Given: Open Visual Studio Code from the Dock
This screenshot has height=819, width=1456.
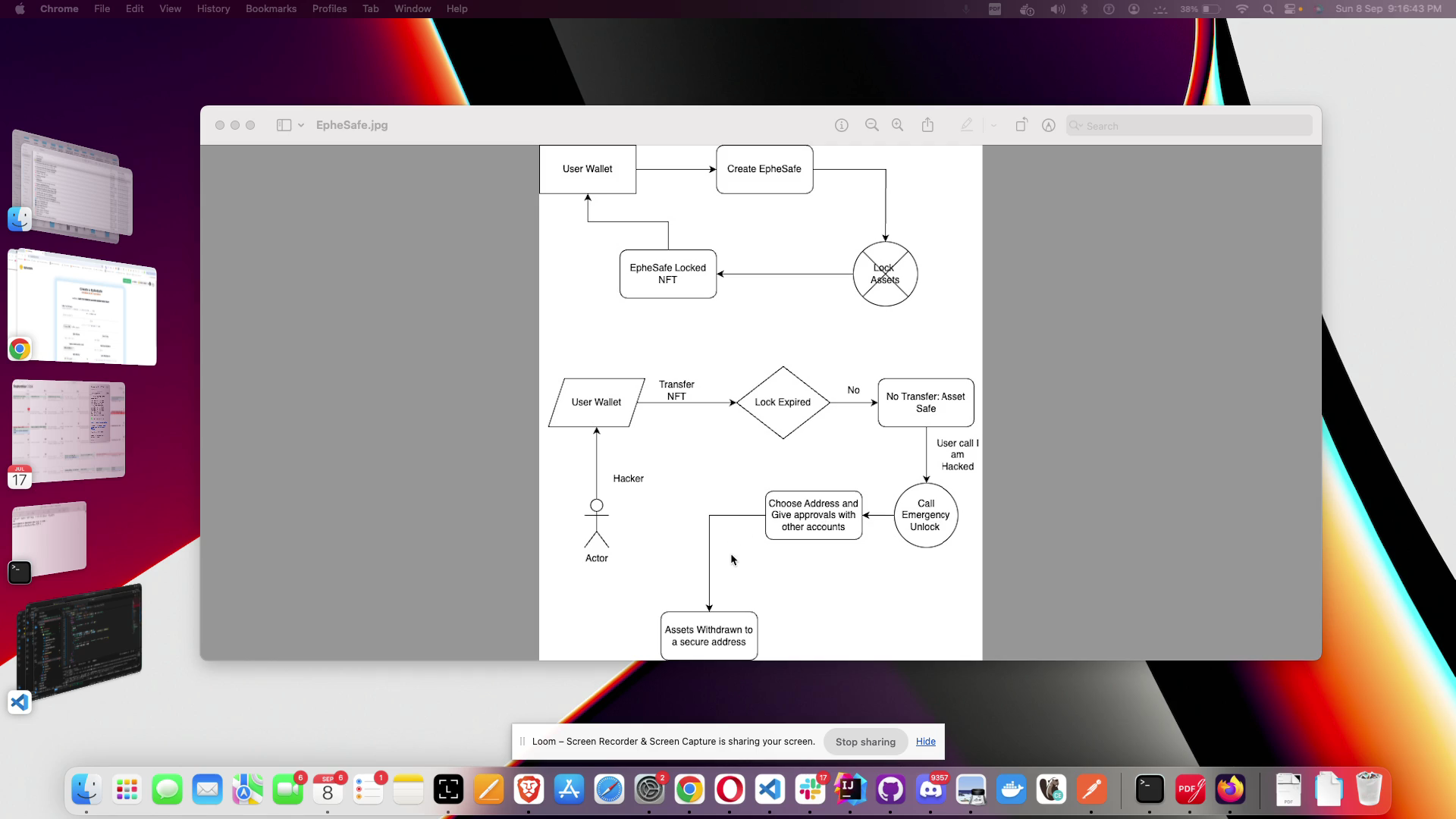Looking at the screenshot, I should 770,789.
